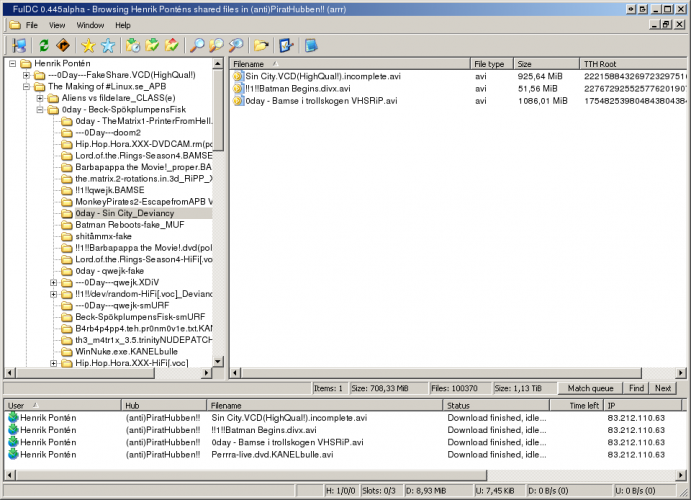691x500 pixels.
Task: Open the Download Queue toolbar icon
Action: point(133,46)
